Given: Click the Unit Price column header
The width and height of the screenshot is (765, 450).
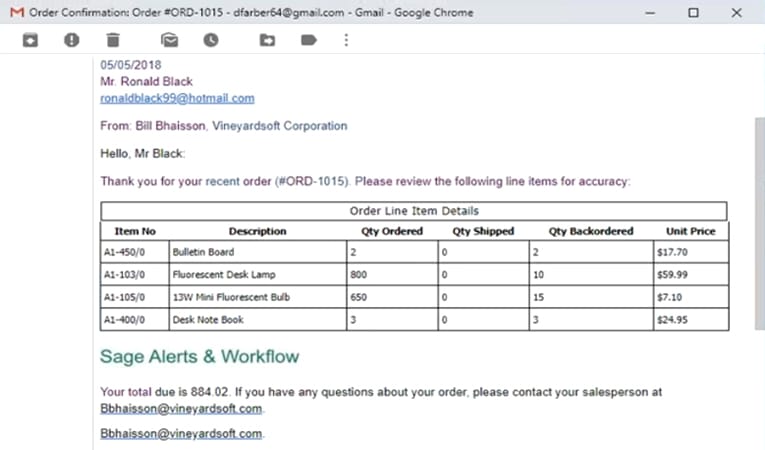Looking at the screenshot, I should click(x=690, y=231).
